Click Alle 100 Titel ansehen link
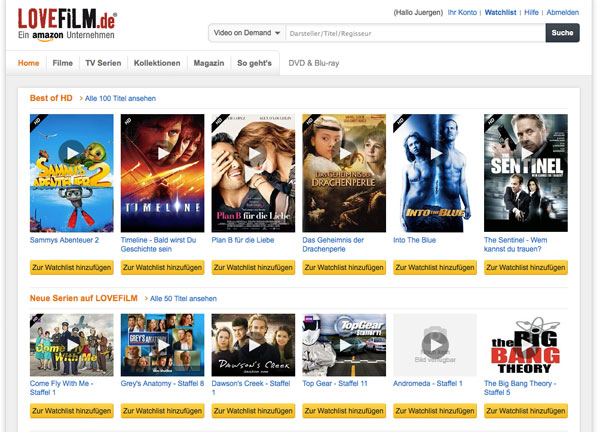The height and width of the screenshot is (432, 600). [x=120, y=98]
